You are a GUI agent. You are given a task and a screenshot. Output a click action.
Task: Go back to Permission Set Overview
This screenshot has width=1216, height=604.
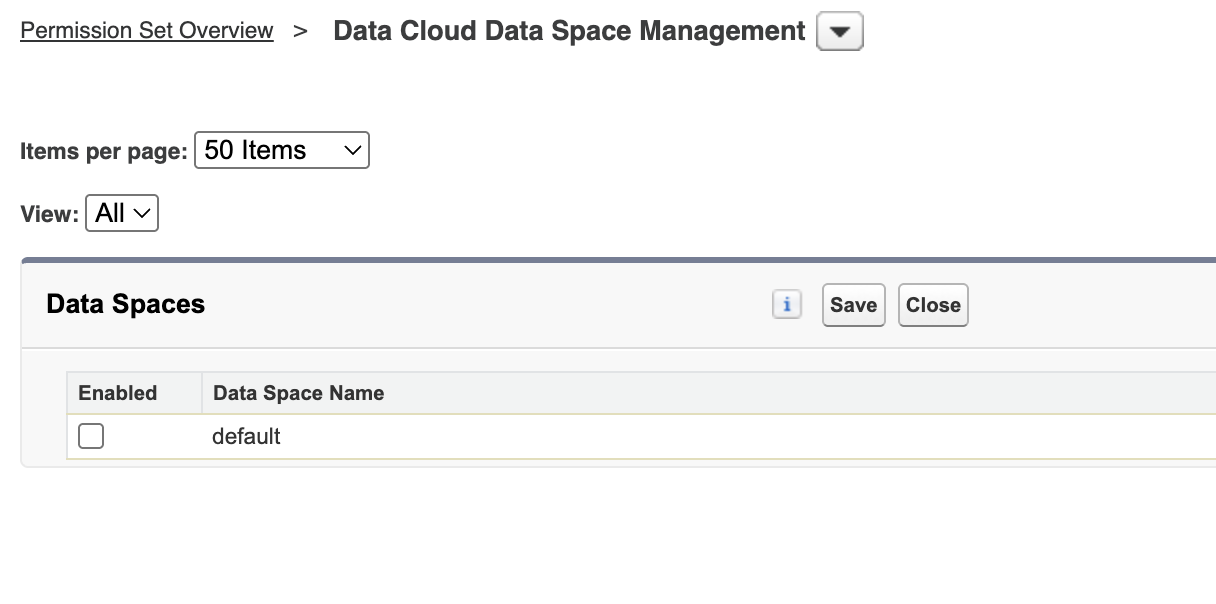(147, 30)
